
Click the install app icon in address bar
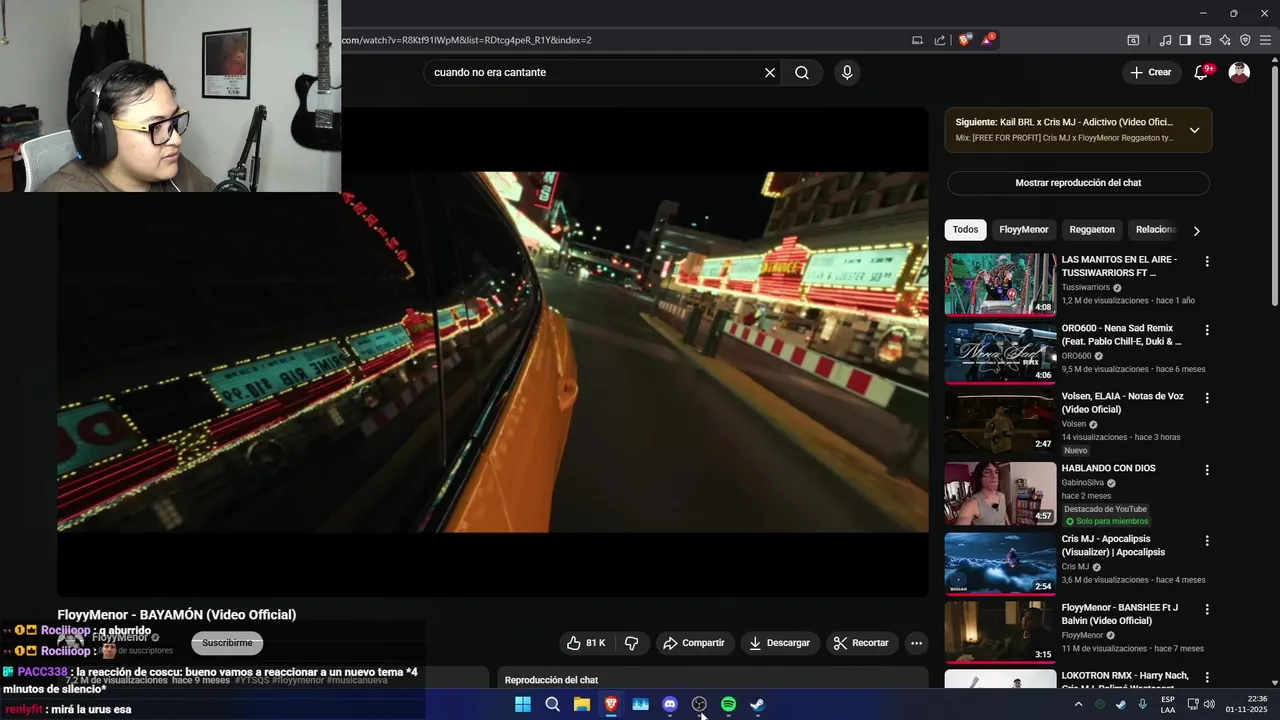tap(917, 40)
